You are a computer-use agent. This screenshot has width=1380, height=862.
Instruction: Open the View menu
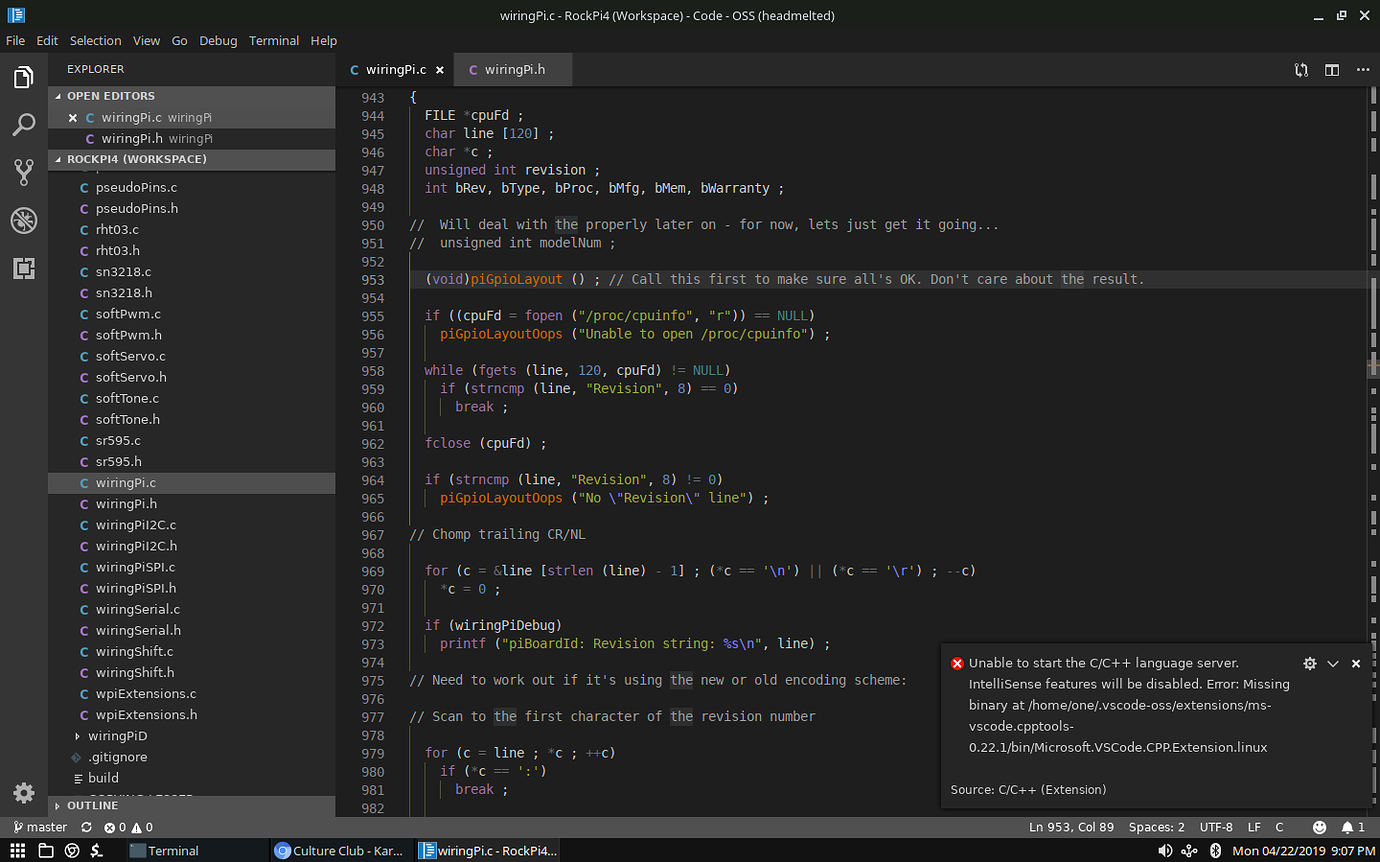pyautogui.click(x=146, y=41)
